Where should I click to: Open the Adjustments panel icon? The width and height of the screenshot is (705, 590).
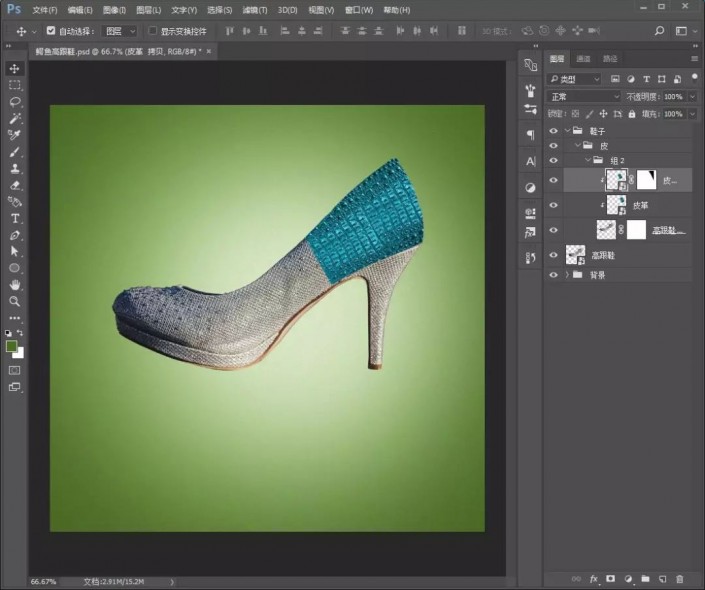(x=531, y=188)
